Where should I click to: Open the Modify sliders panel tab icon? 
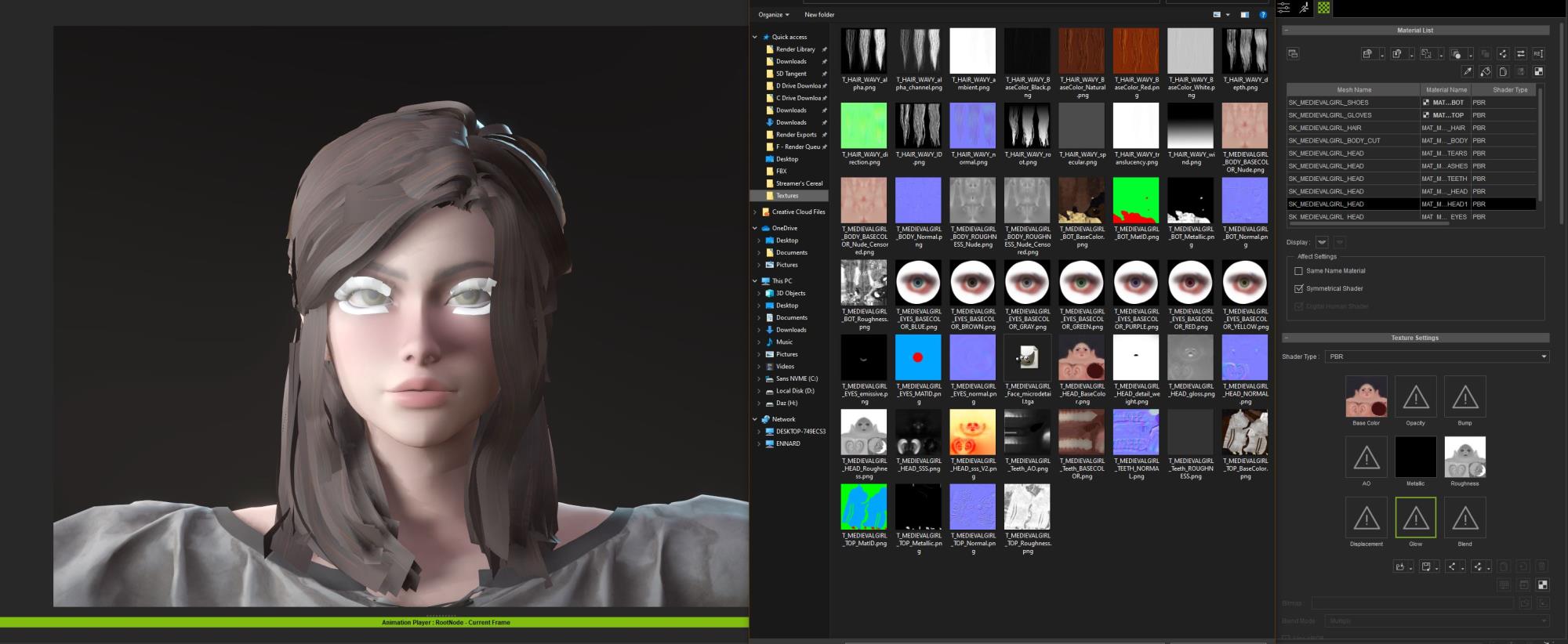[x=1284, y=8]
